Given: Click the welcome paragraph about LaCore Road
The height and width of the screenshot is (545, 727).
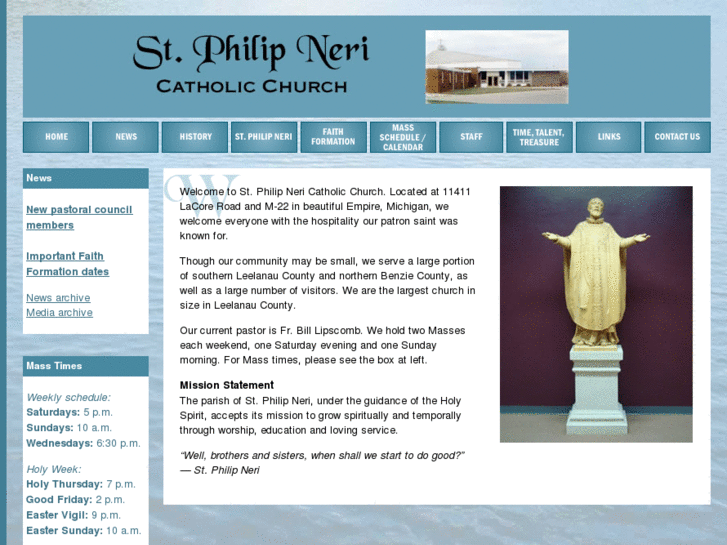Looking at the screenshot, I should (325, 213).
